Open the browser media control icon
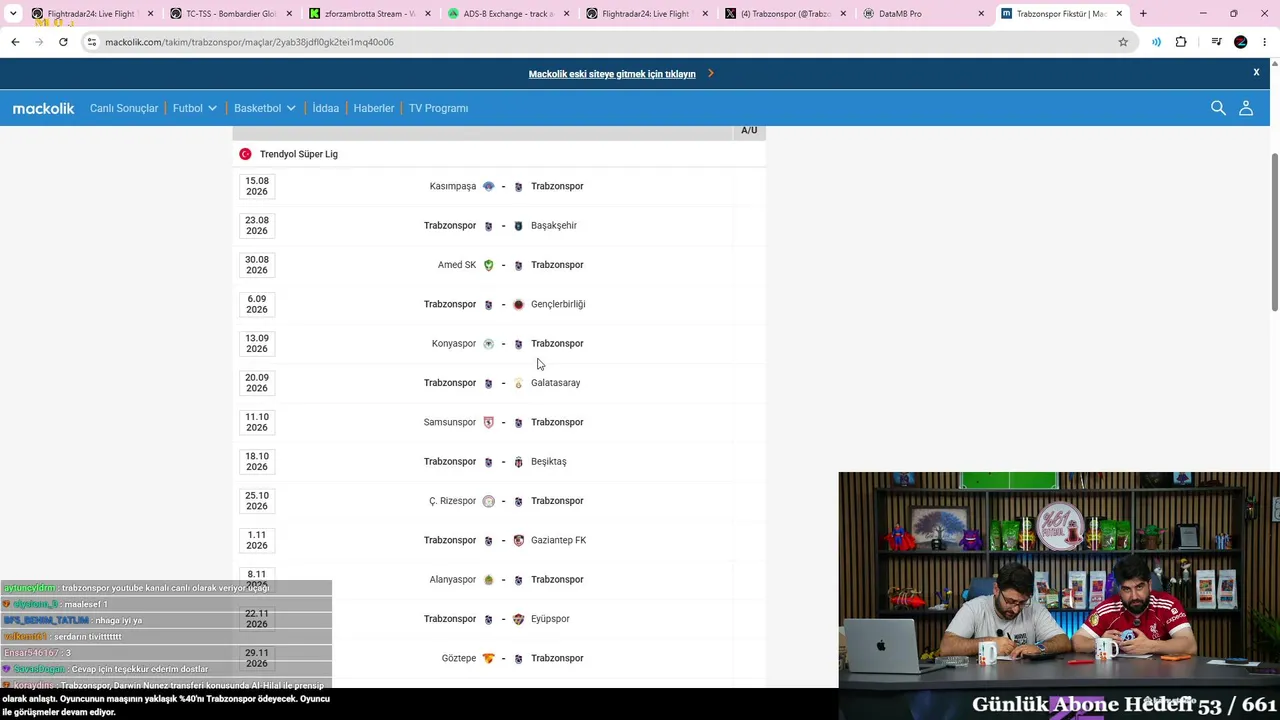 1216,42
